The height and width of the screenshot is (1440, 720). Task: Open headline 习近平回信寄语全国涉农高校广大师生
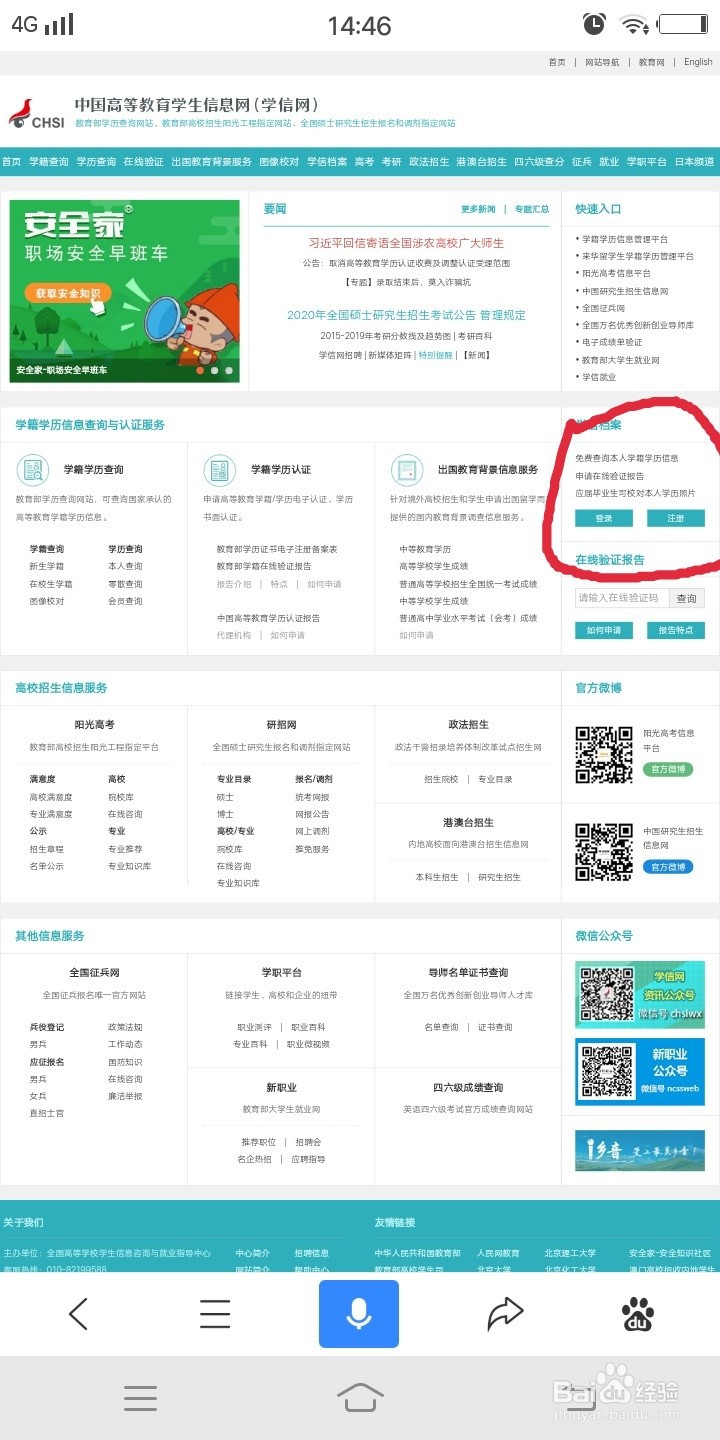407,243
